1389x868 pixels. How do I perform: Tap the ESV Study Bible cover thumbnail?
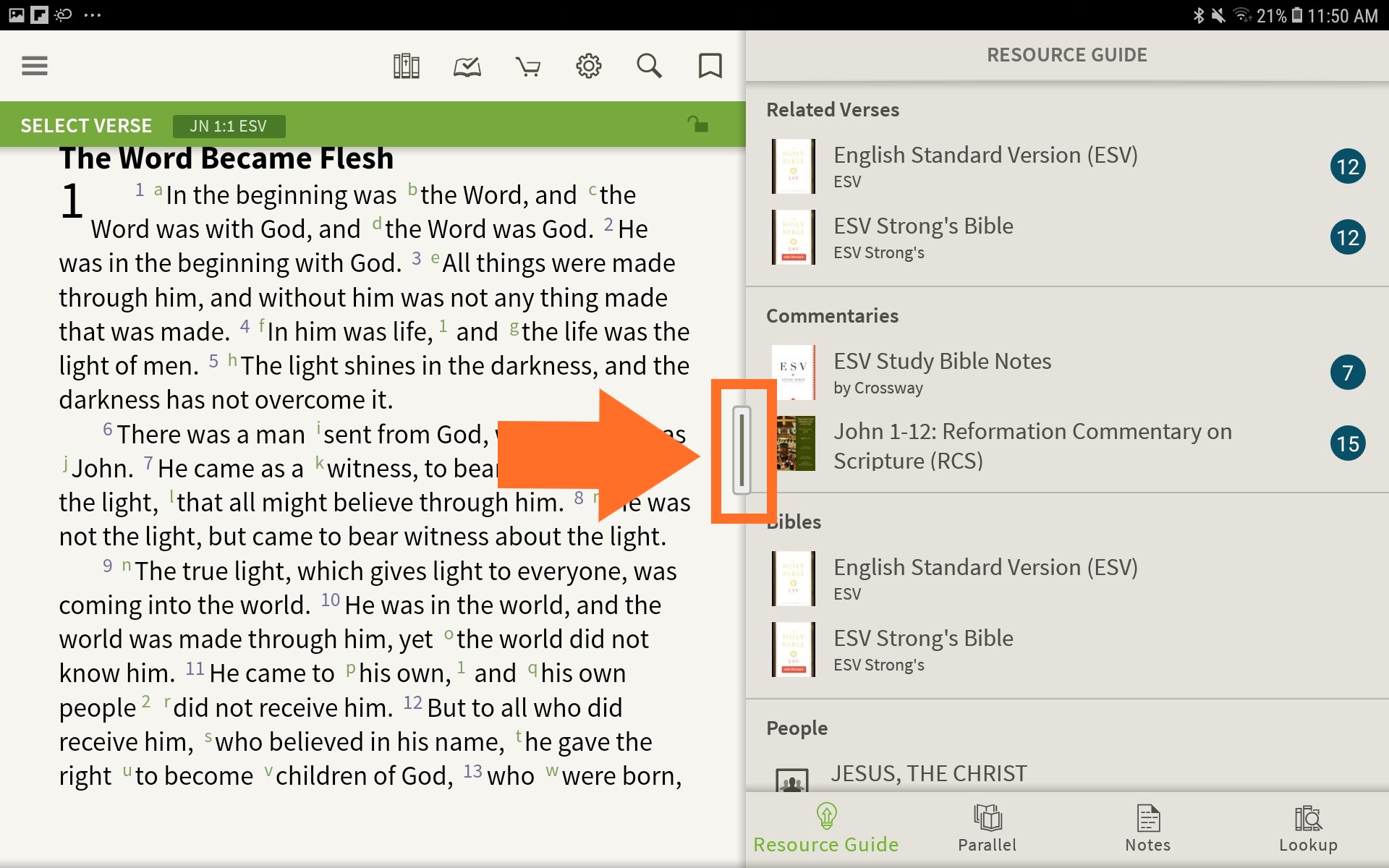[794, 373]
